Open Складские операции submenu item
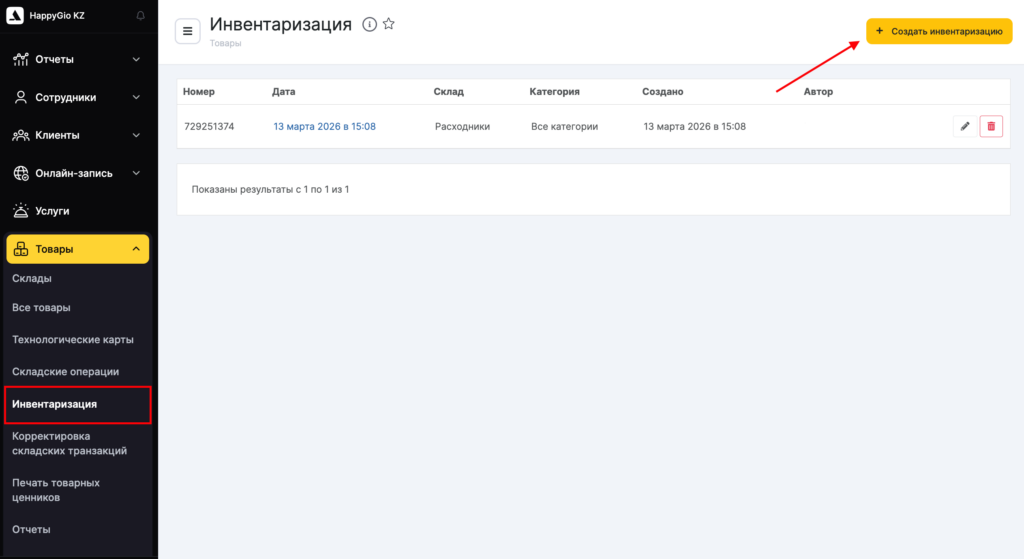Image resolution: width=1024 pixels, height=559 pixels. pyautogui.click(x=65, y=372)
